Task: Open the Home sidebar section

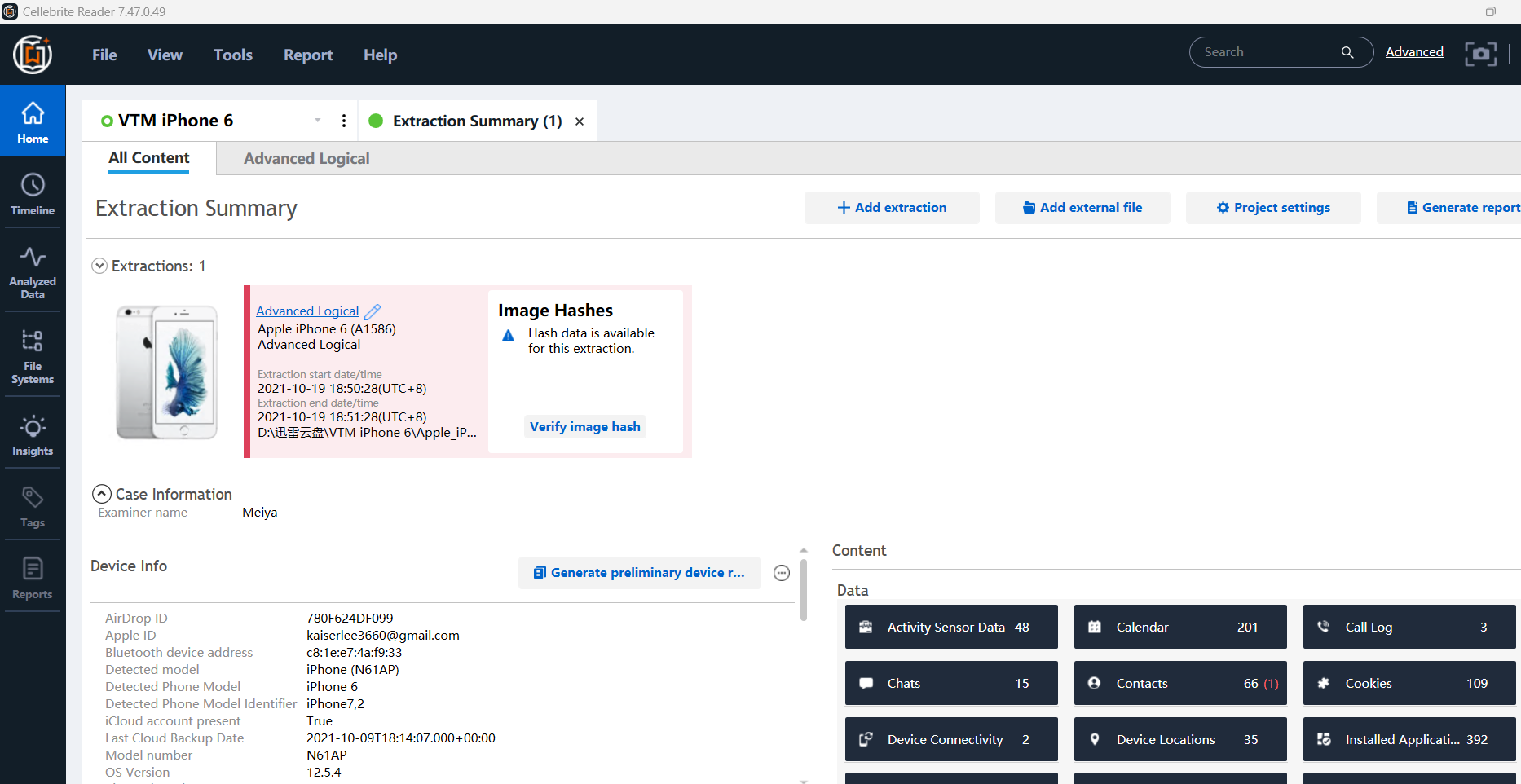Action: click(33, 121)
